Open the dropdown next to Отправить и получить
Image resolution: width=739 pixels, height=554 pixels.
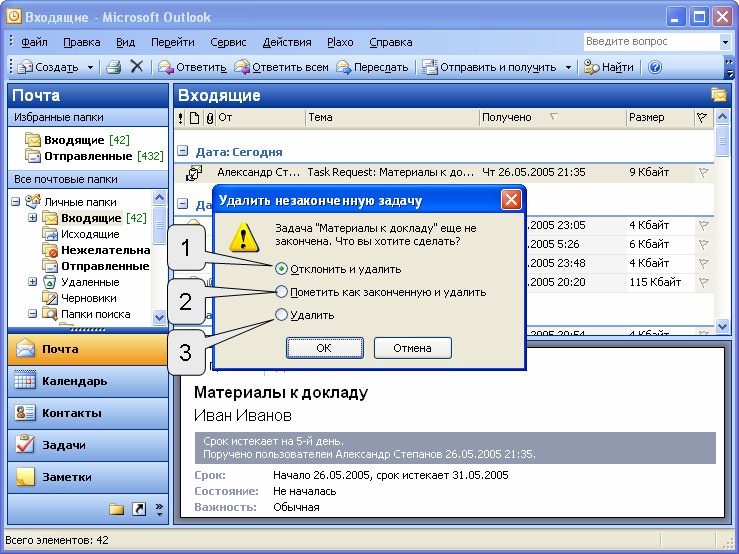click(x=568, y=67)
